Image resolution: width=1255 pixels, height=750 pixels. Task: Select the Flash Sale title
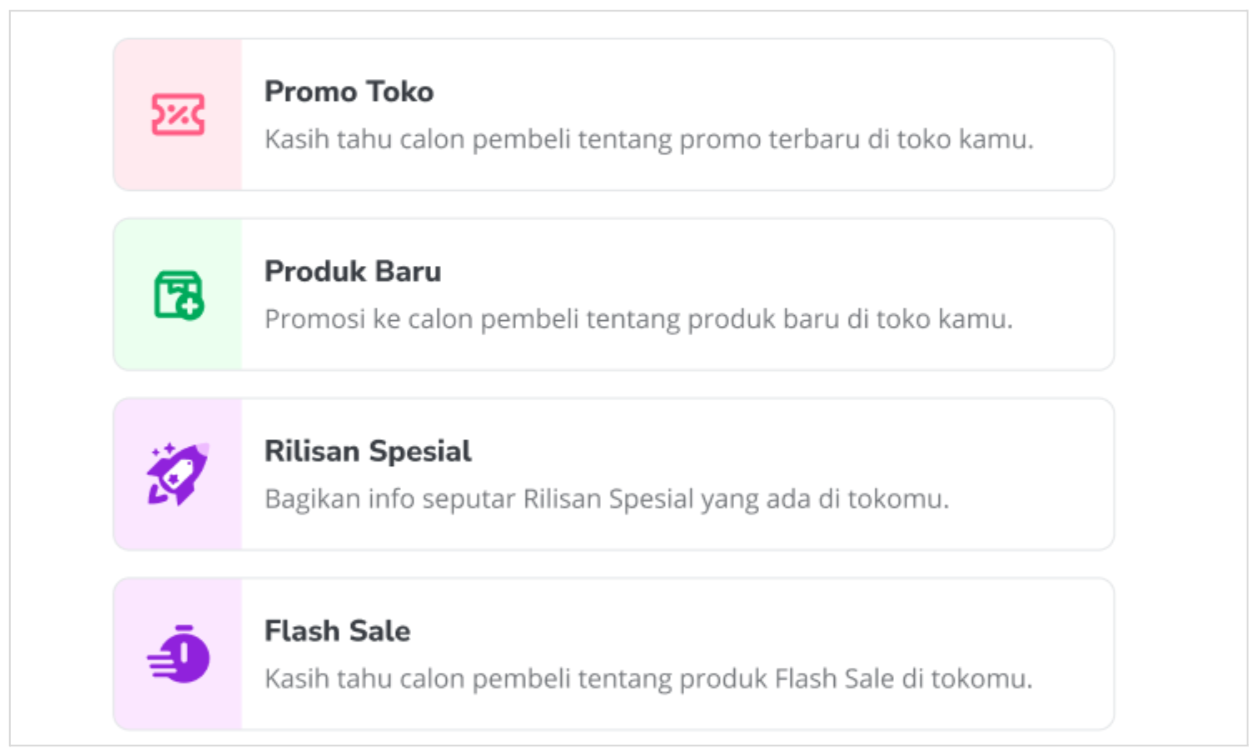(337, 631)
